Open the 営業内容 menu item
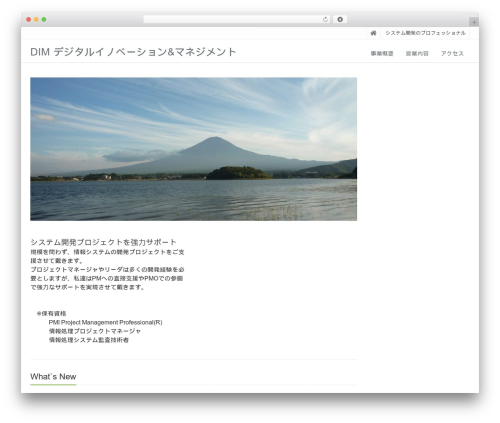Viewport: 500px width, 423px height. (417, 53)
